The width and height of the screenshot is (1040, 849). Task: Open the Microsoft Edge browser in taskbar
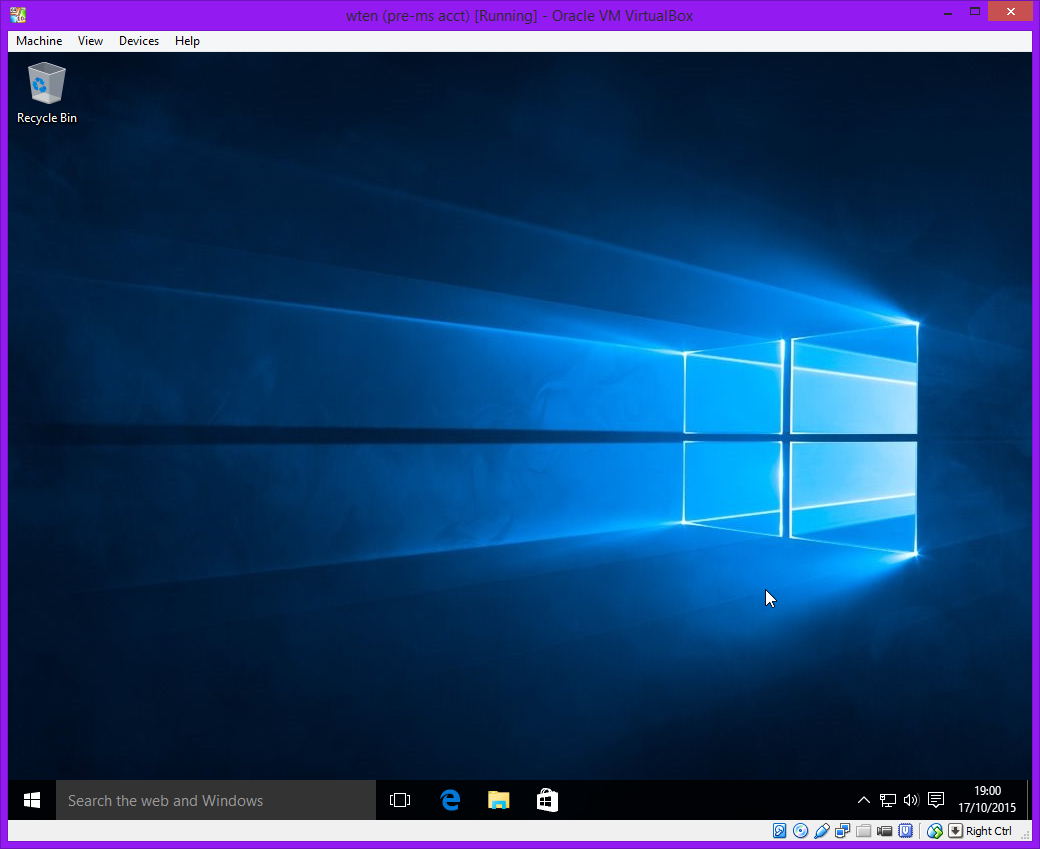(450, 800)
